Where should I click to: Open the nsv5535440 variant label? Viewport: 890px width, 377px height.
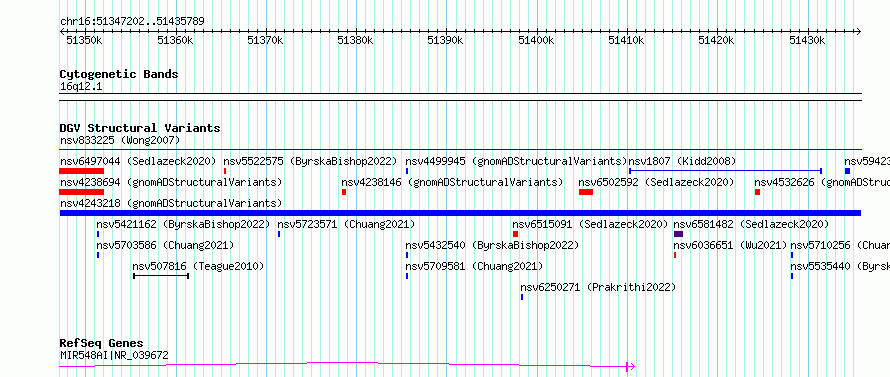coord(840,266)
